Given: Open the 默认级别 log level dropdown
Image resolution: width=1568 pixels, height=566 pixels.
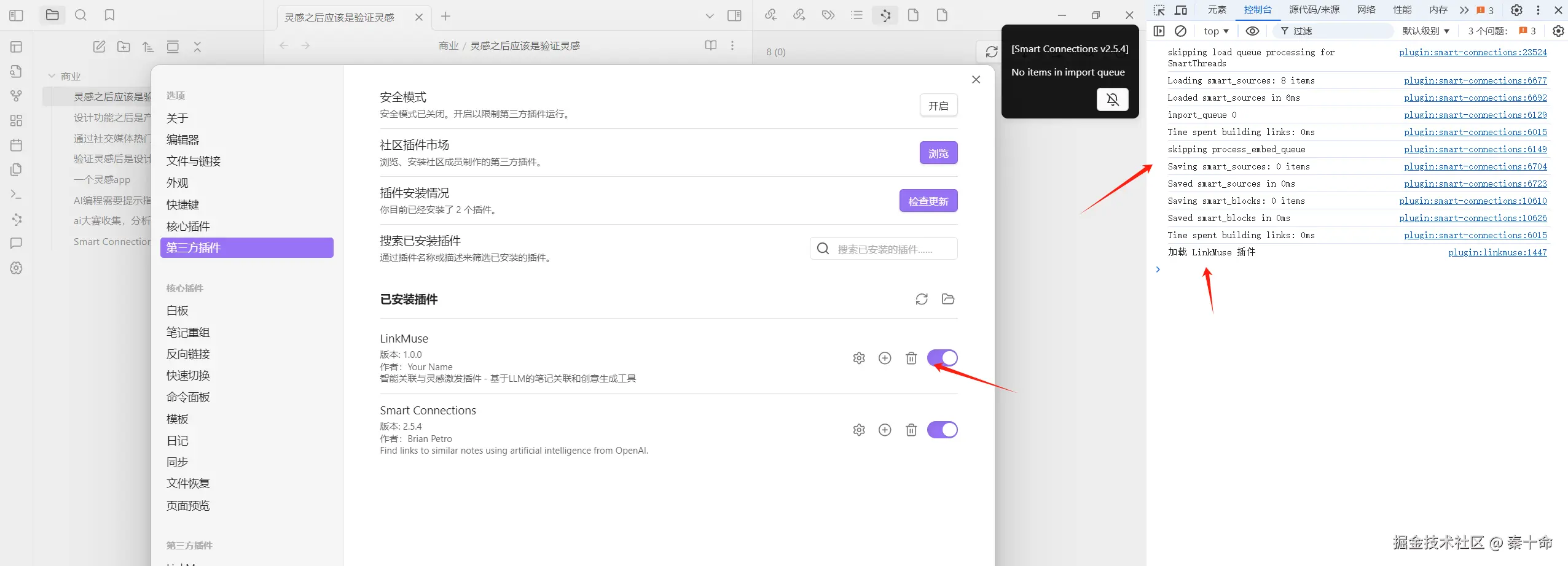Looking at the screenshot, I should coord(1425,31).
